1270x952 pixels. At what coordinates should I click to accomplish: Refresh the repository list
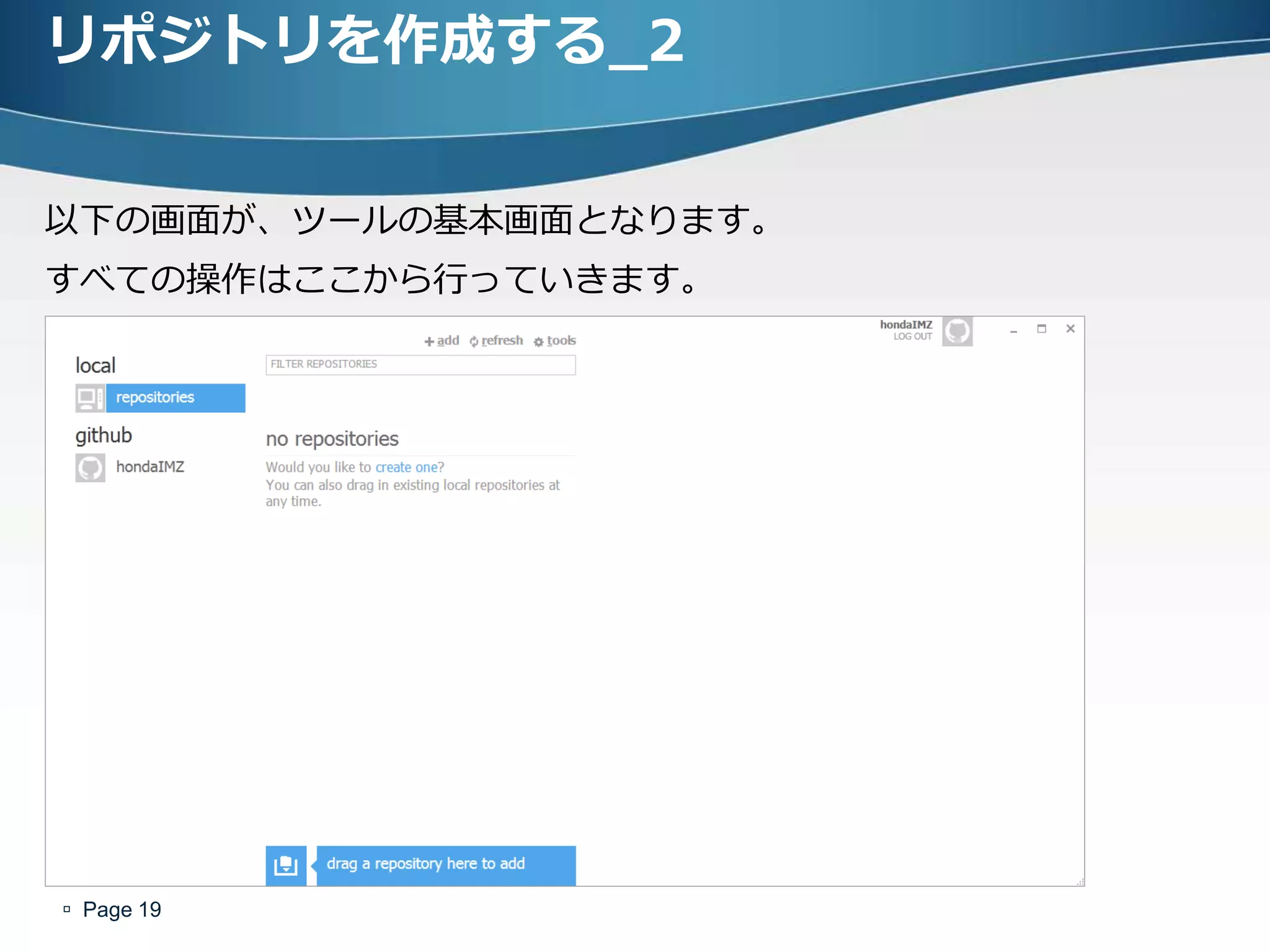pos(496,341)
